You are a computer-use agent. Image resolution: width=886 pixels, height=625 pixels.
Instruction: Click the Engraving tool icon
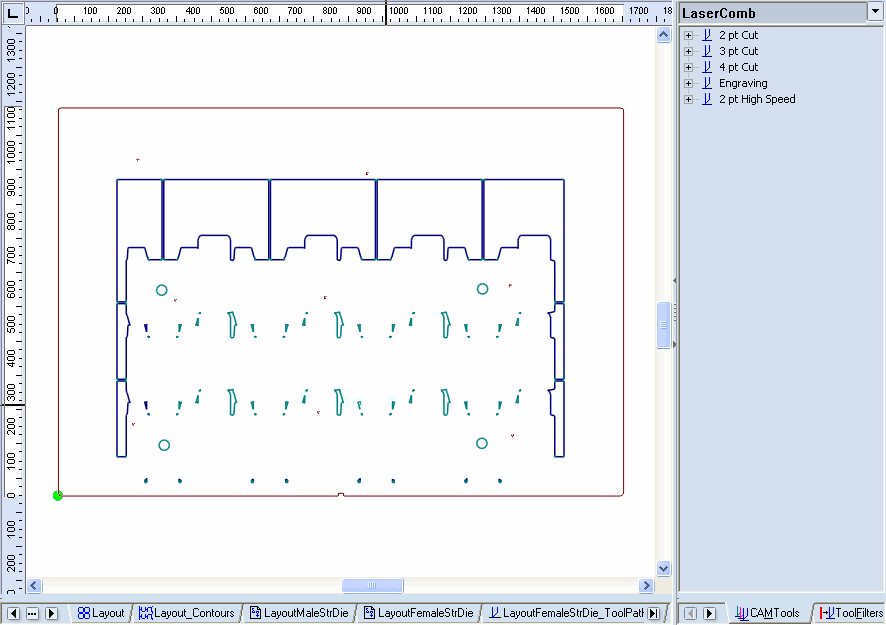[707, 83]
